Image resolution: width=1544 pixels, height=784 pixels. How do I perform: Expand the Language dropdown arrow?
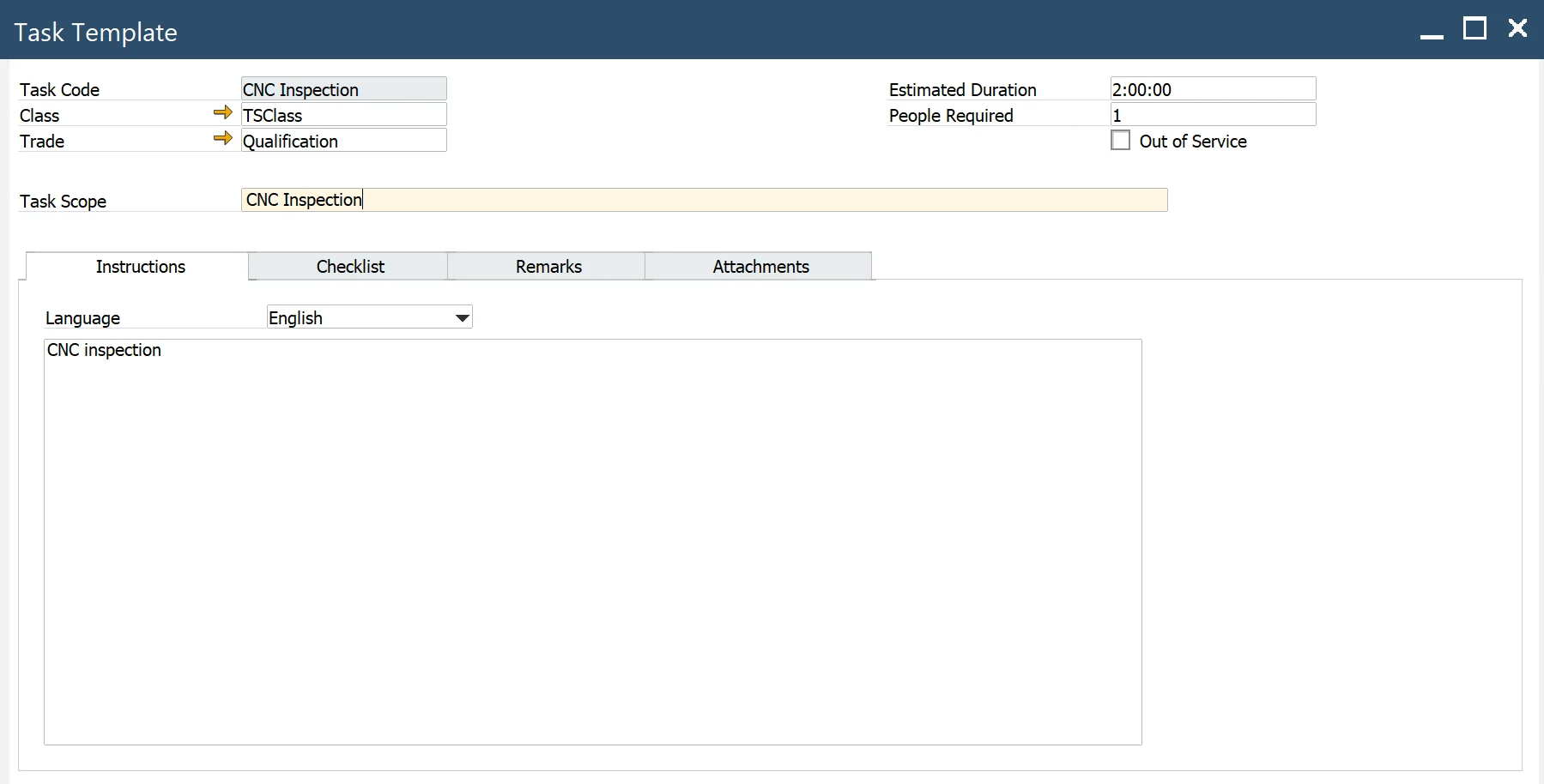[x=462, y=318]
